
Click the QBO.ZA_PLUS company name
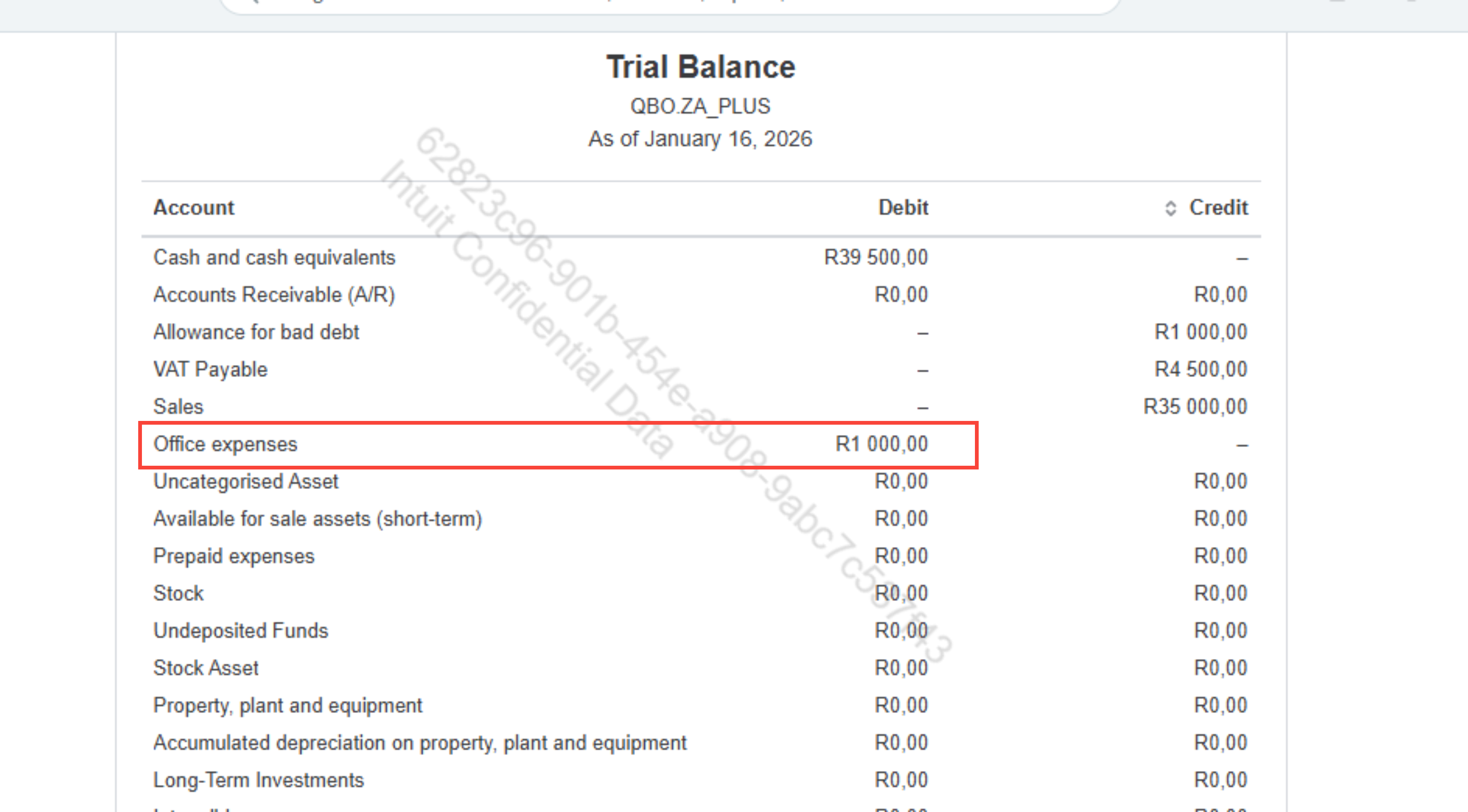[x=700, y=106]
